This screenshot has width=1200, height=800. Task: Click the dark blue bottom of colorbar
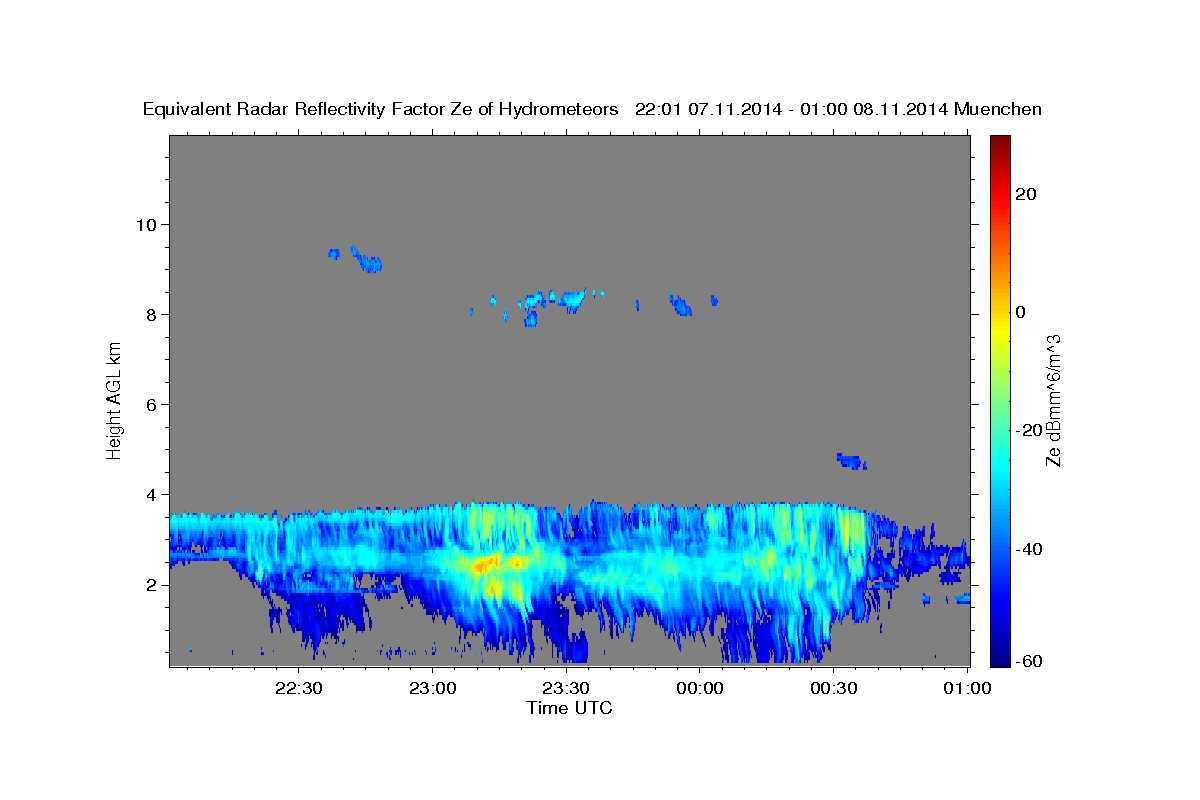pyautogui.click(x=1000, y=658)
